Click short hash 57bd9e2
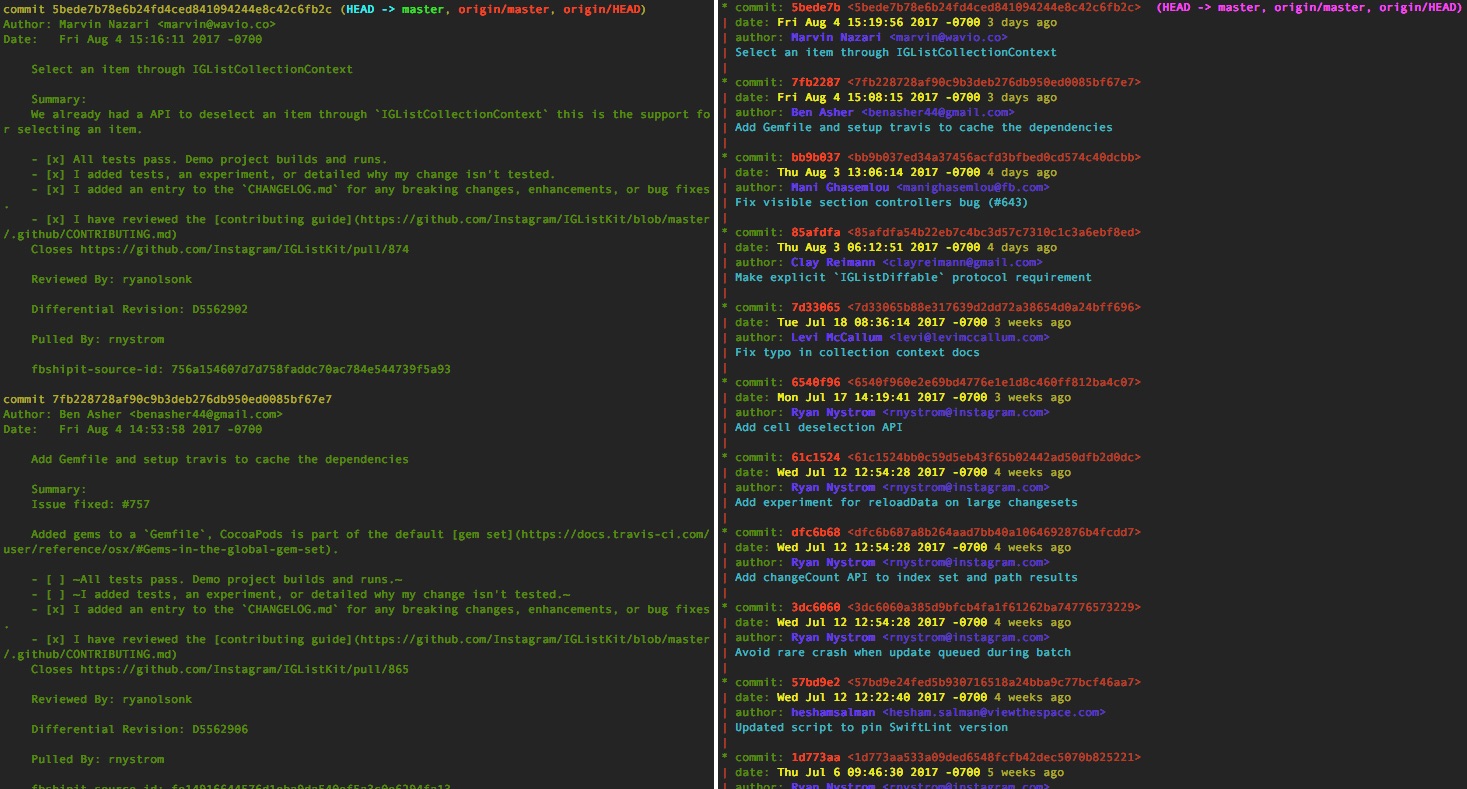1467x789 pixels. [815, 682]
